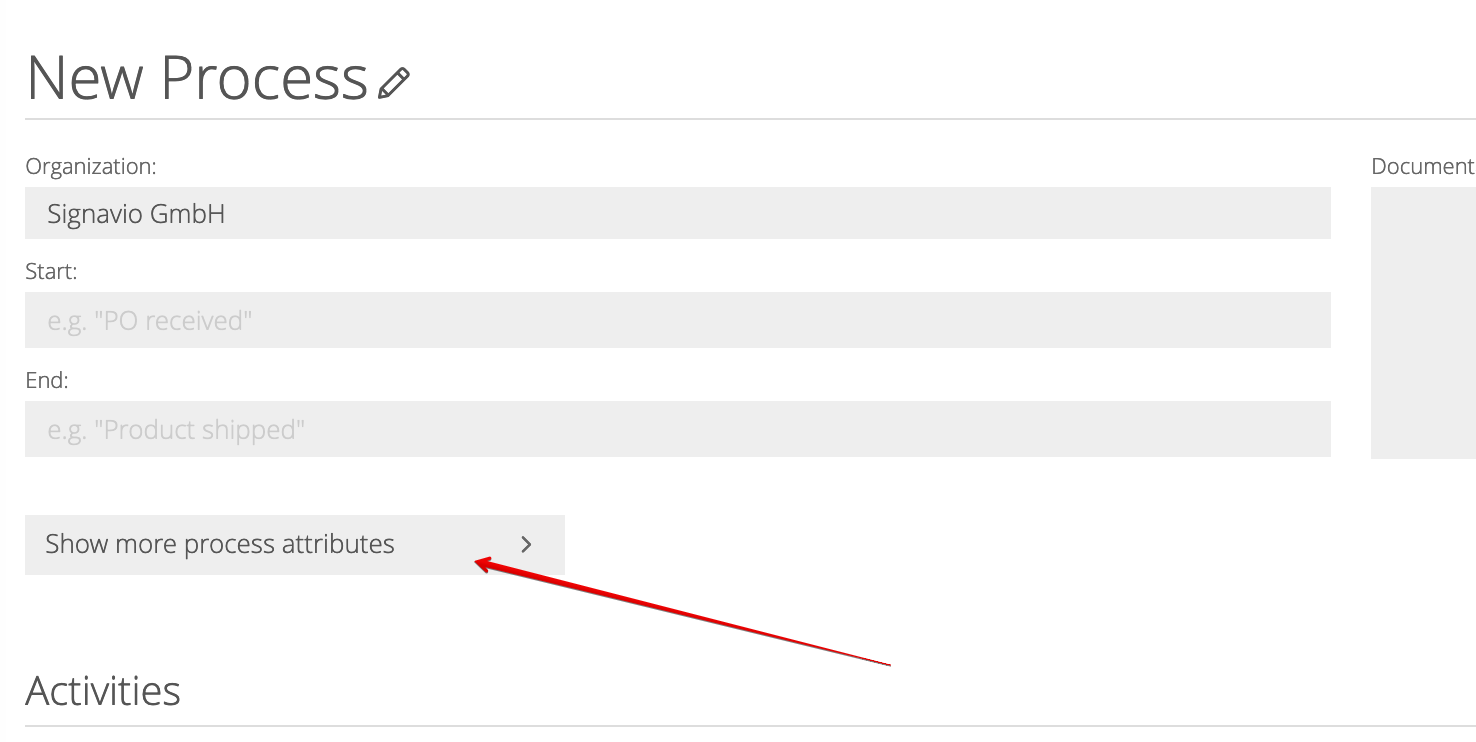
Task: Click the End: label
Action: pos(47,380)
